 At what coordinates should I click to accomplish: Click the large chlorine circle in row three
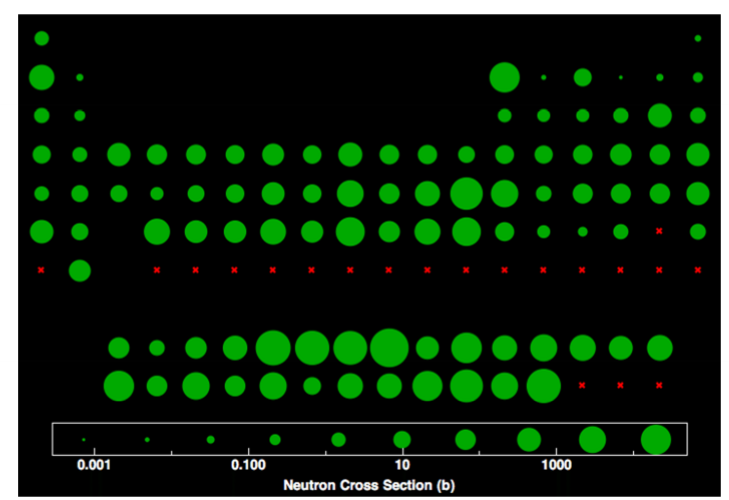pos(660,115)
